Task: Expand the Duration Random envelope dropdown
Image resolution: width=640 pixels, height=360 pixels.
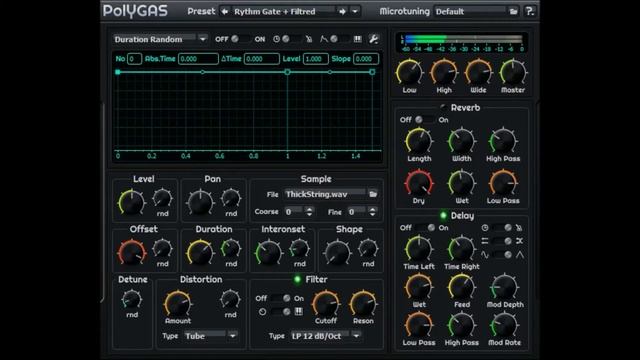Action: pyautogui.click(x=202, y=39)
